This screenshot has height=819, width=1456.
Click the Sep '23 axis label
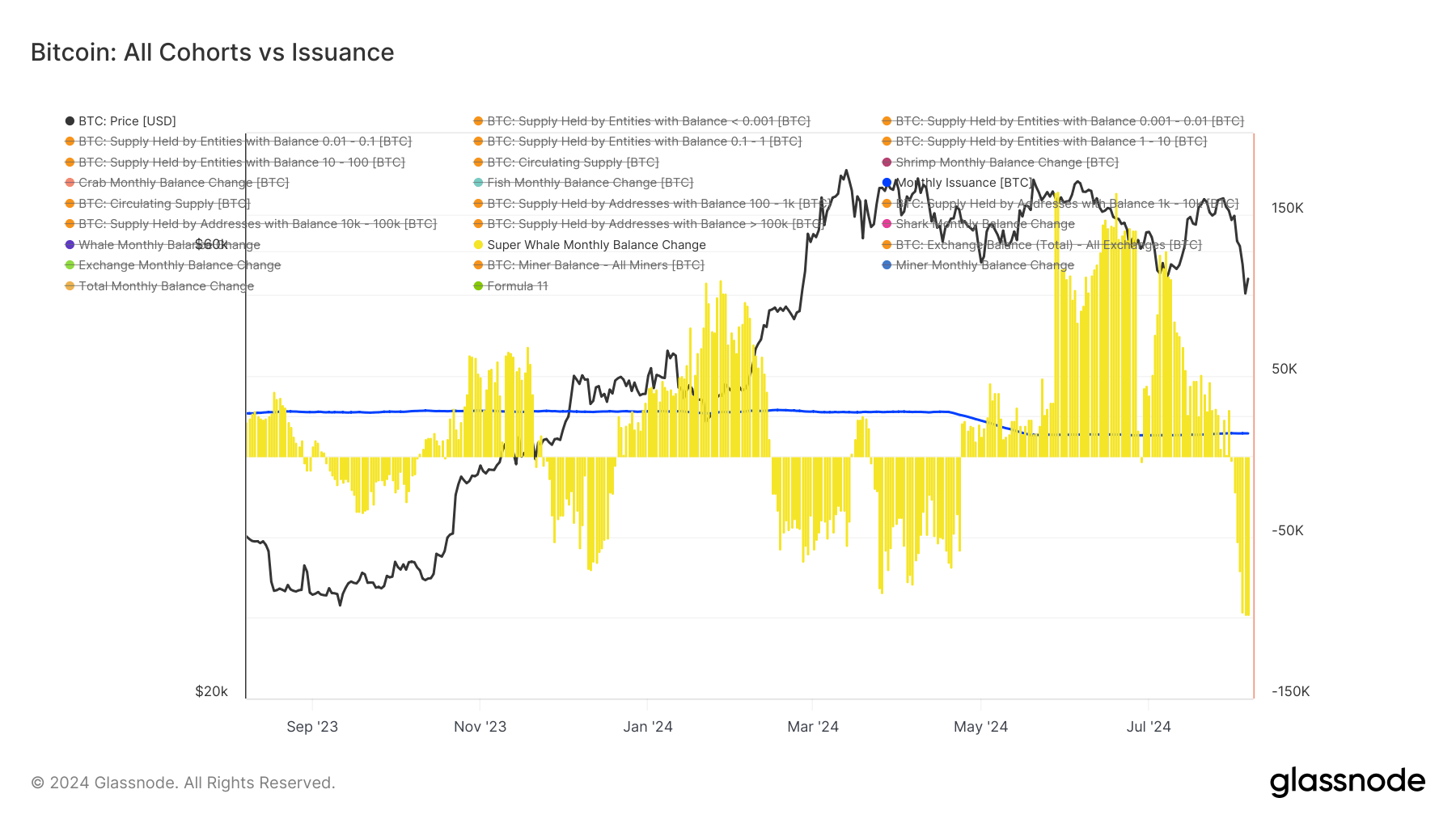tap(312, 727)
